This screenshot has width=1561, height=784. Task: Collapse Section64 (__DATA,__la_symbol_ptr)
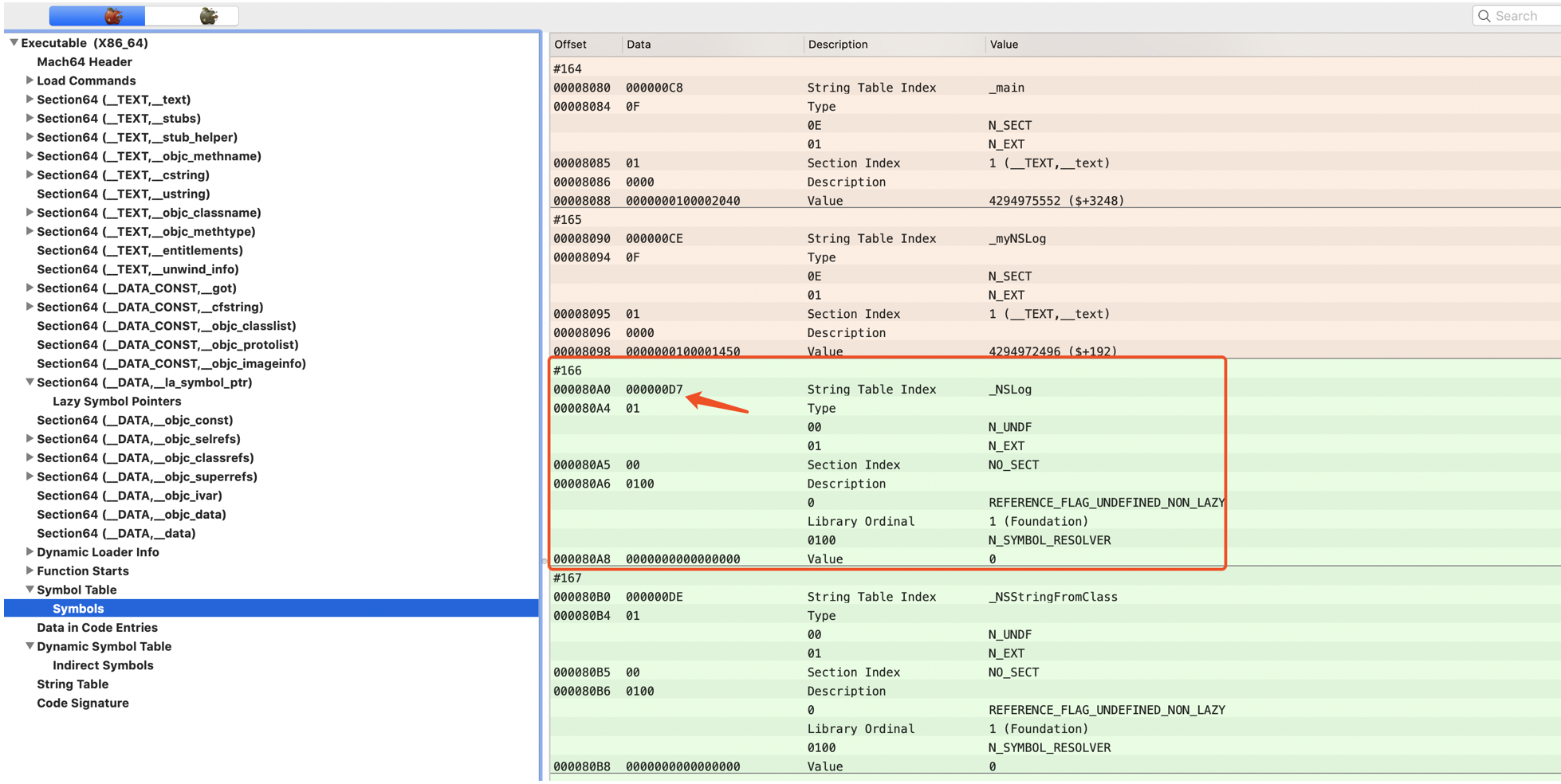29,382
